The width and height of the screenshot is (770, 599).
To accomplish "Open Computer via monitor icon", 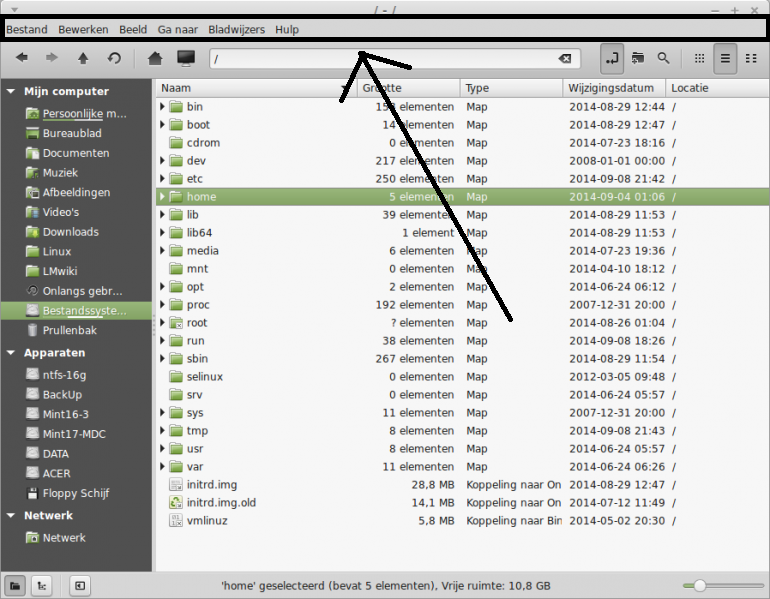I will pos(186,58).
